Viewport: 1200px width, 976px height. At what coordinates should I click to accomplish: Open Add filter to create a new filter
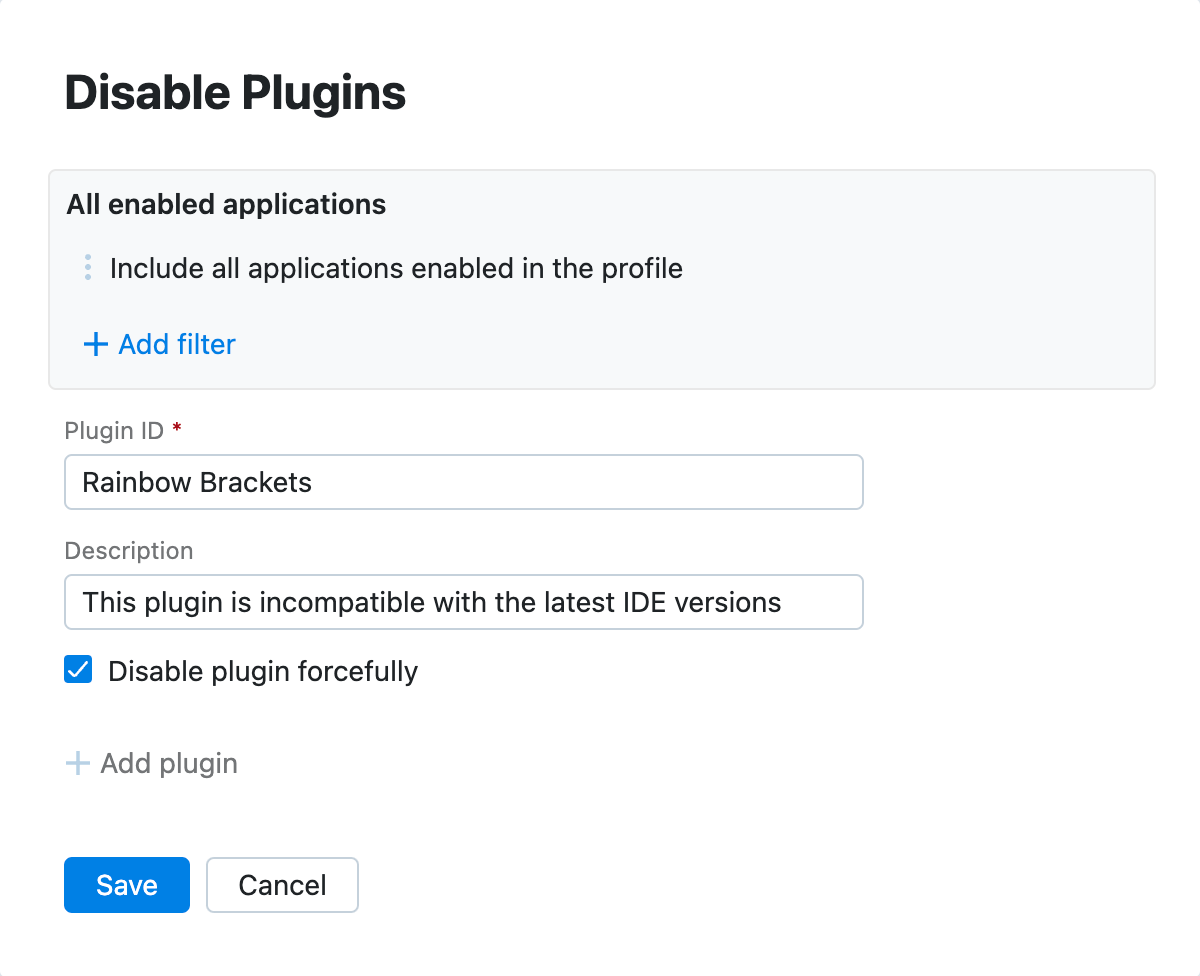click(x=176, y=344)
